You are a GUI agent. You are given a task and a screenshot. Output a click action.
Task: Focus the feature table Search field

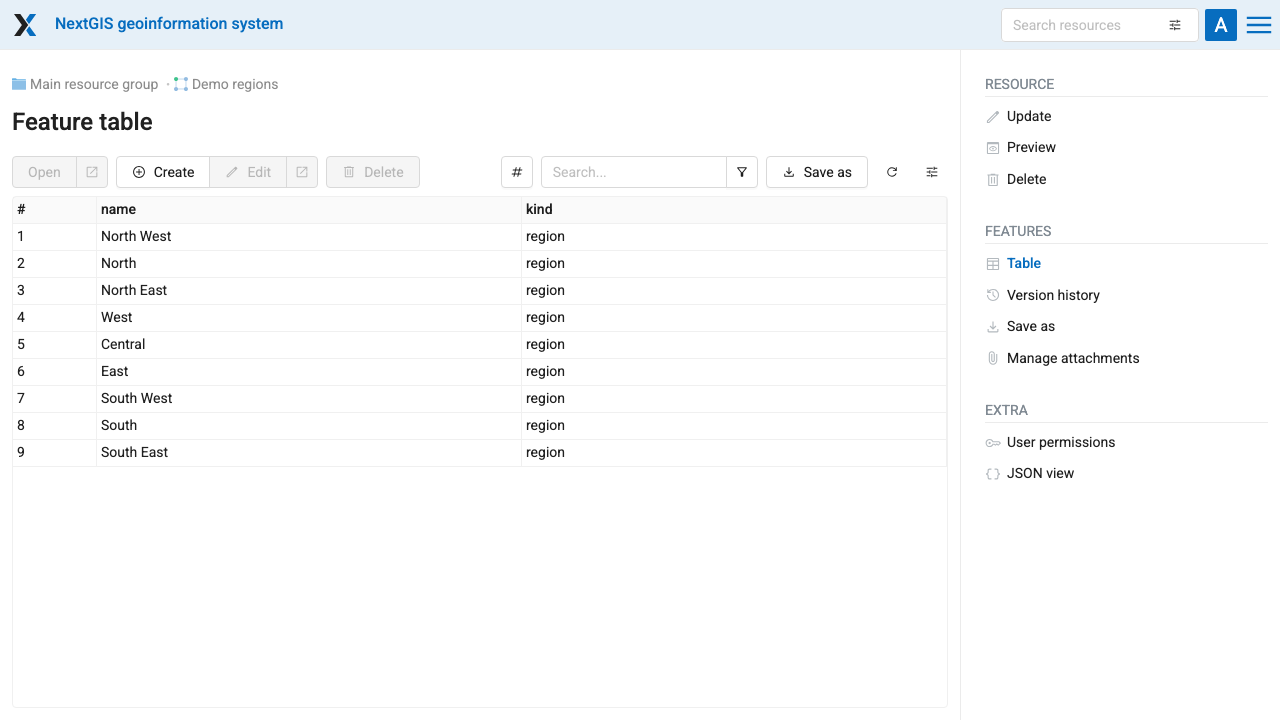coord(634,172)
